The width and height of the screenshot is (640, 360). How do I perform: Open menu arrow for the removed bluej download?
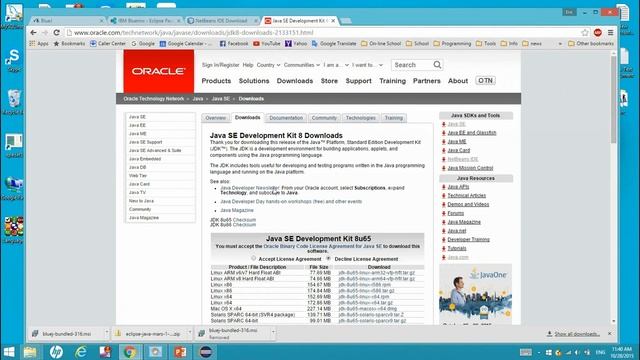point(273,332)
